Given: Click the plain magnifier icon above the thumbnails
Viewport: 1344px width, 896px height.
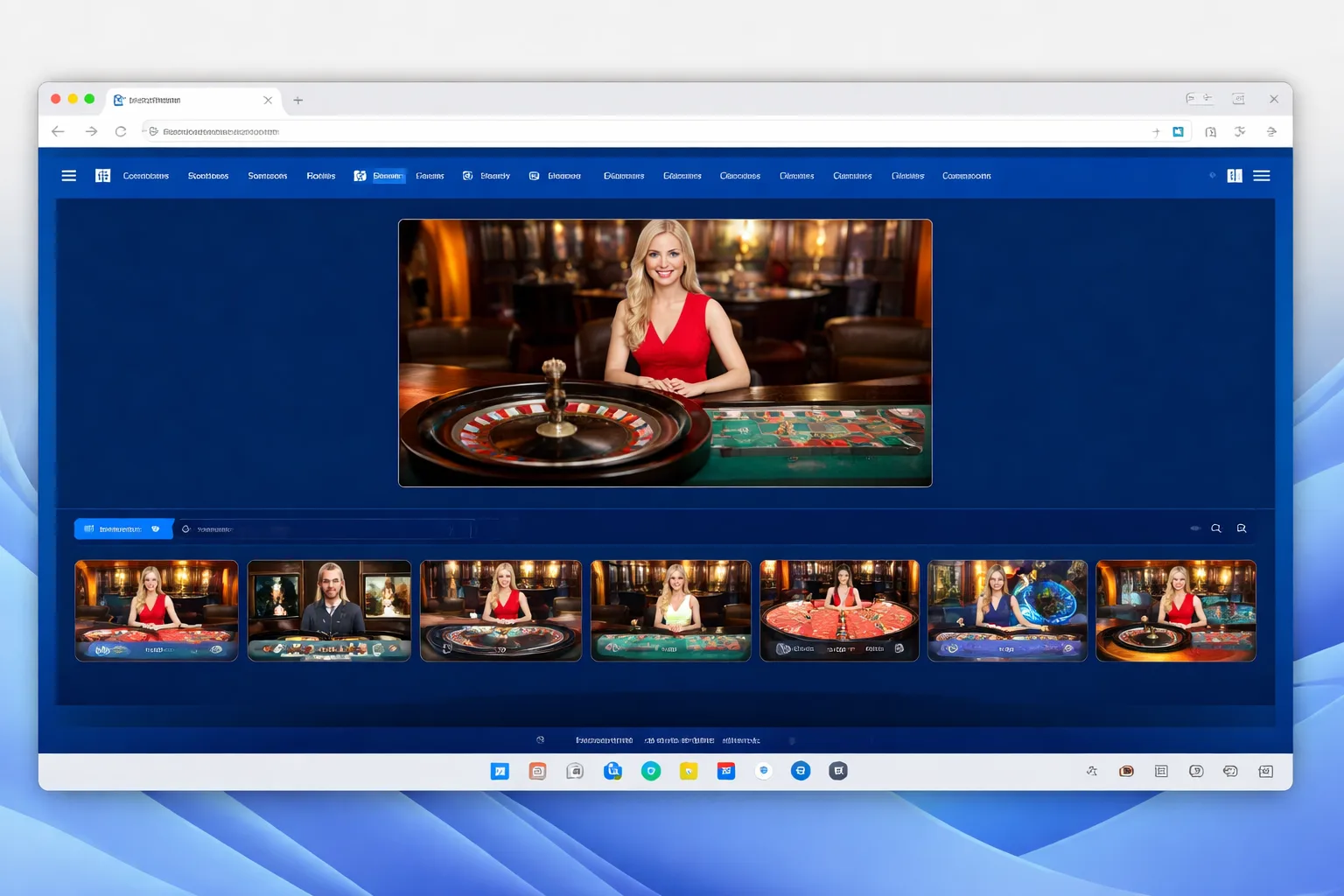Looking at the screenshot, I should [1216, 528].
